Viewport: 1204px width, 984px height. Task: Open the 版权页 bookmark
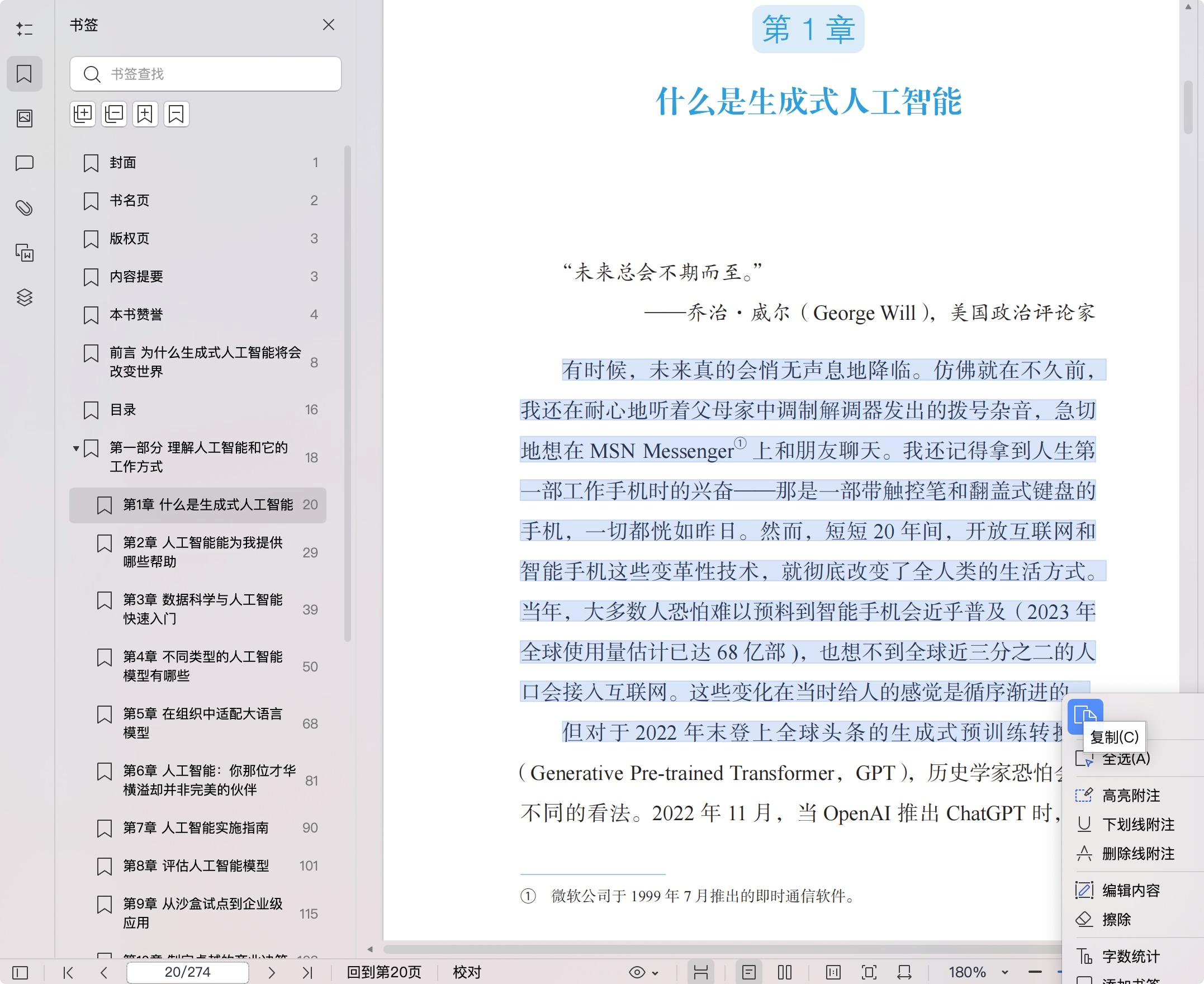tap(198, 239)
